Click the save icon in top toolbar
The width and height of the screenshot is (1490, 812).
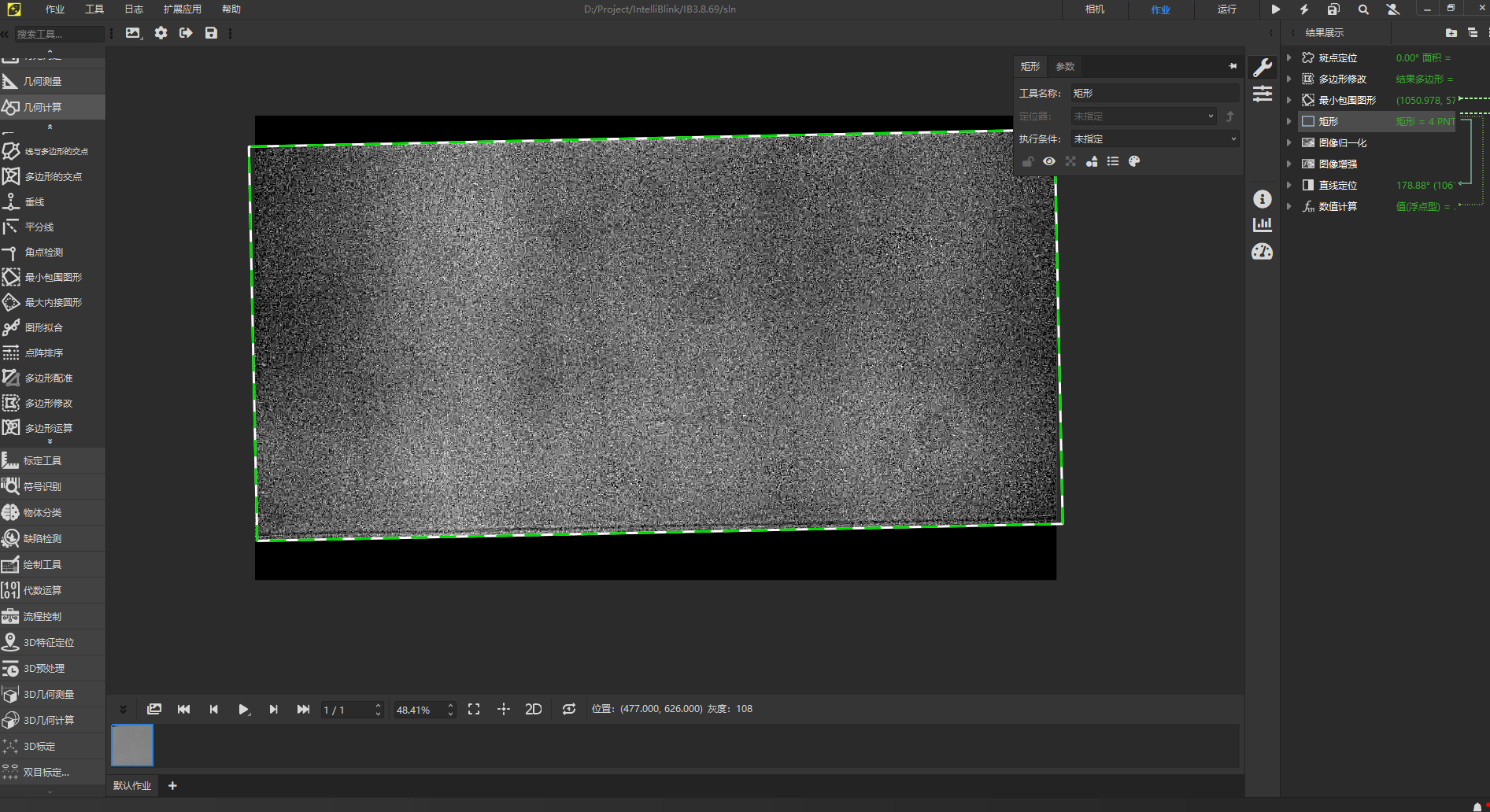[211, 33]
